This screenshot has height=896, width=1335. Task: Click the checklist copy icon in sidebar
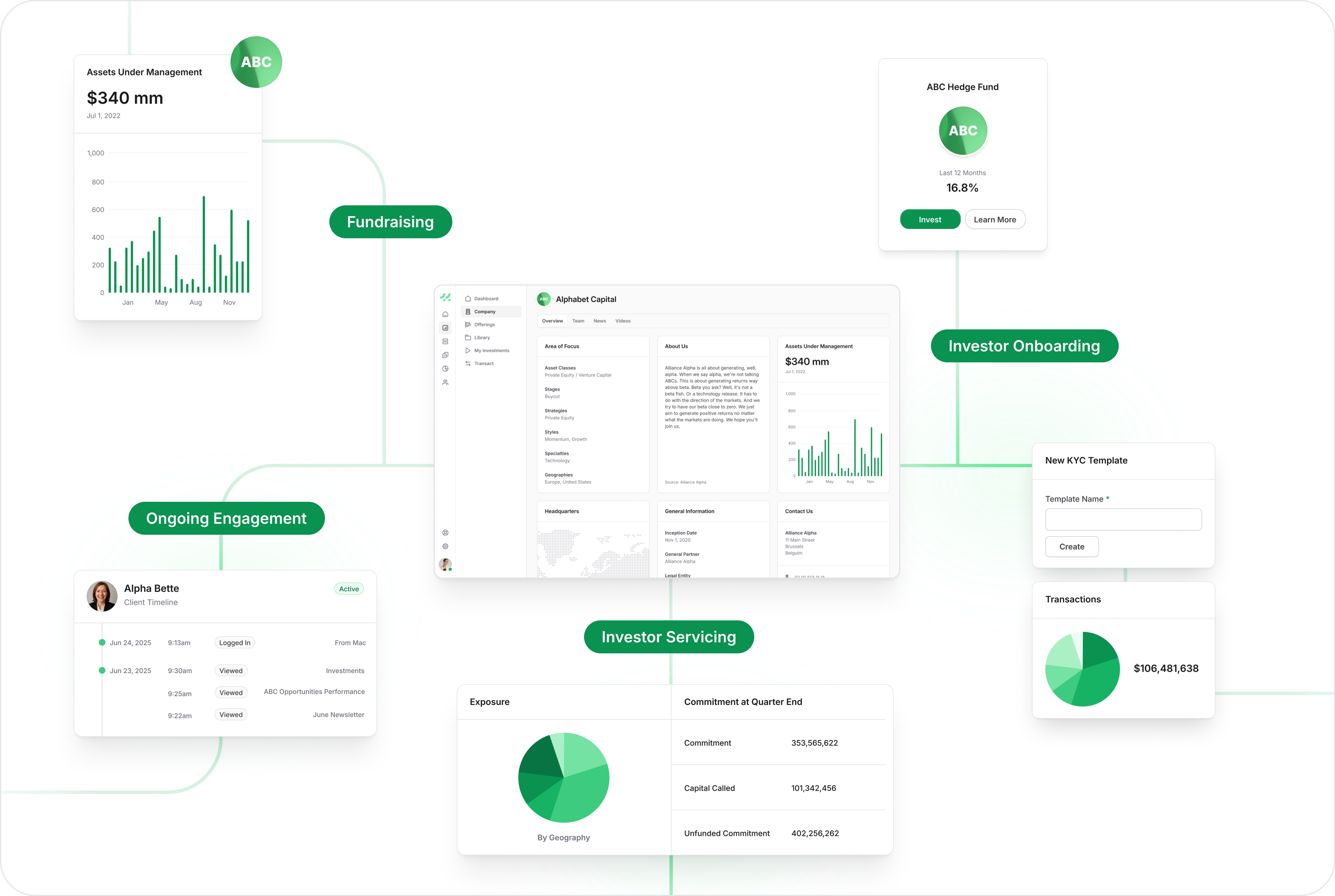pyautogui.click(x=445, y=355)
